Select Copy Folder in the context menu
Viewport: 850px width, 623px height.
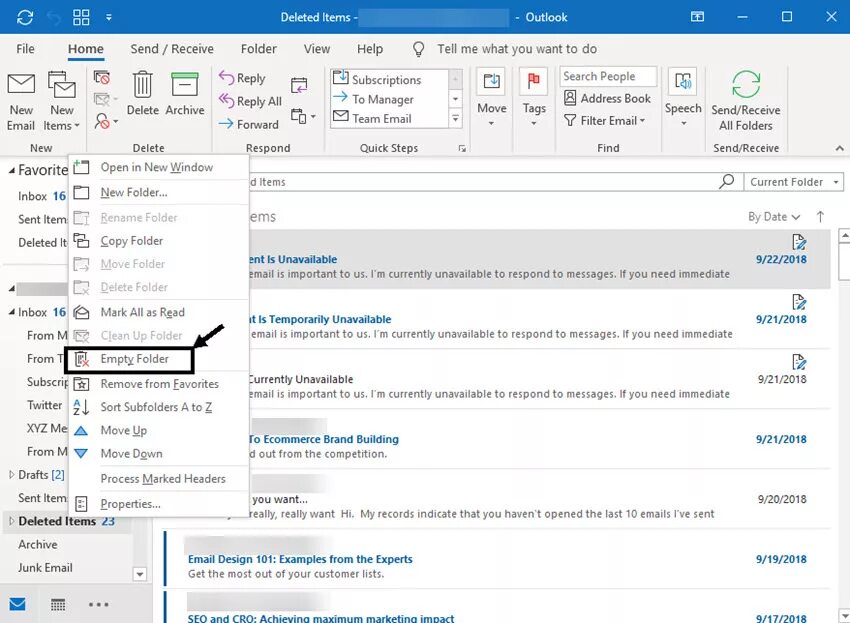click(158, 241)
